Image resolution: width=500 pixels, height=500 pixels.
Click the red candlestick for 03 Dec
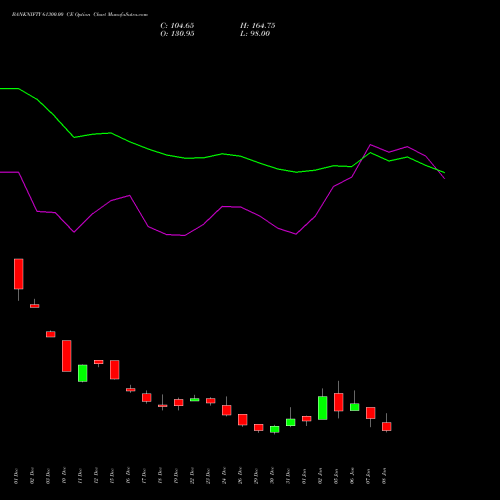pyautogui.click(x=51, y=334)
